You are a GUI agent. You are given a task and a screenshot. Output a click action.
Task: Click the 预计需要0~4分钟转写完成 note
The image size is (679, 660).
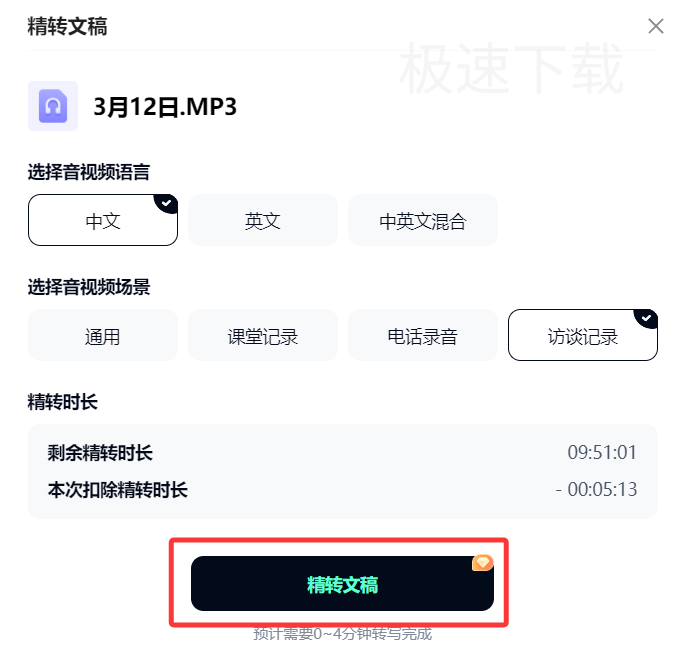pyautogui.click(x=342, y=634)
